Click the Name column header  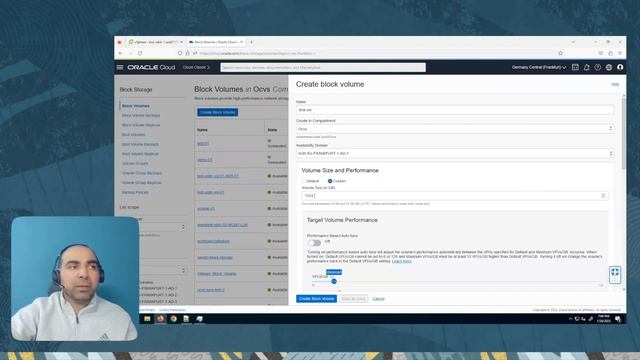tap(202, 130)
